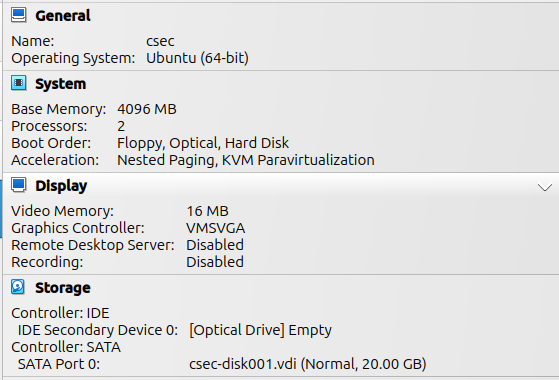Click the Storage disk icon
Screen dimensions: 559x380
[17, 287]
